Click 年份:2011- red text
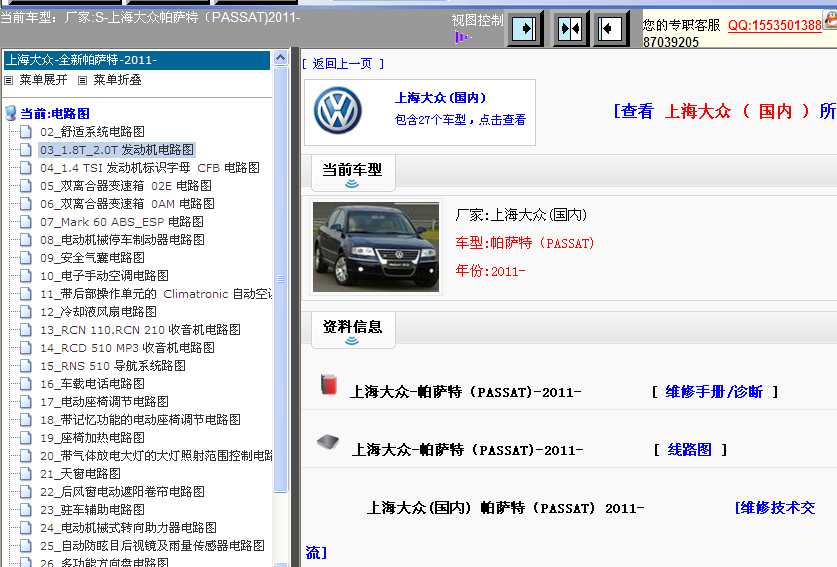 tap(490, 271)
